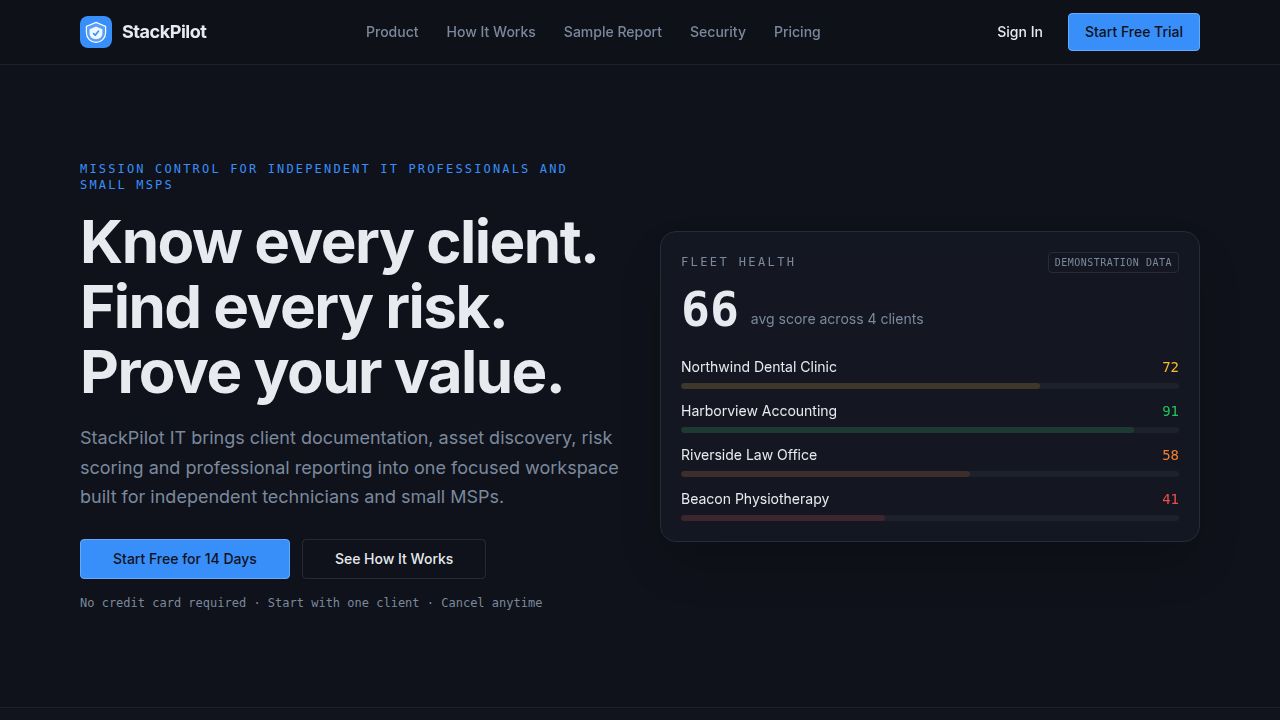
Task: Open the Product menu item
Action: [392, 32]
